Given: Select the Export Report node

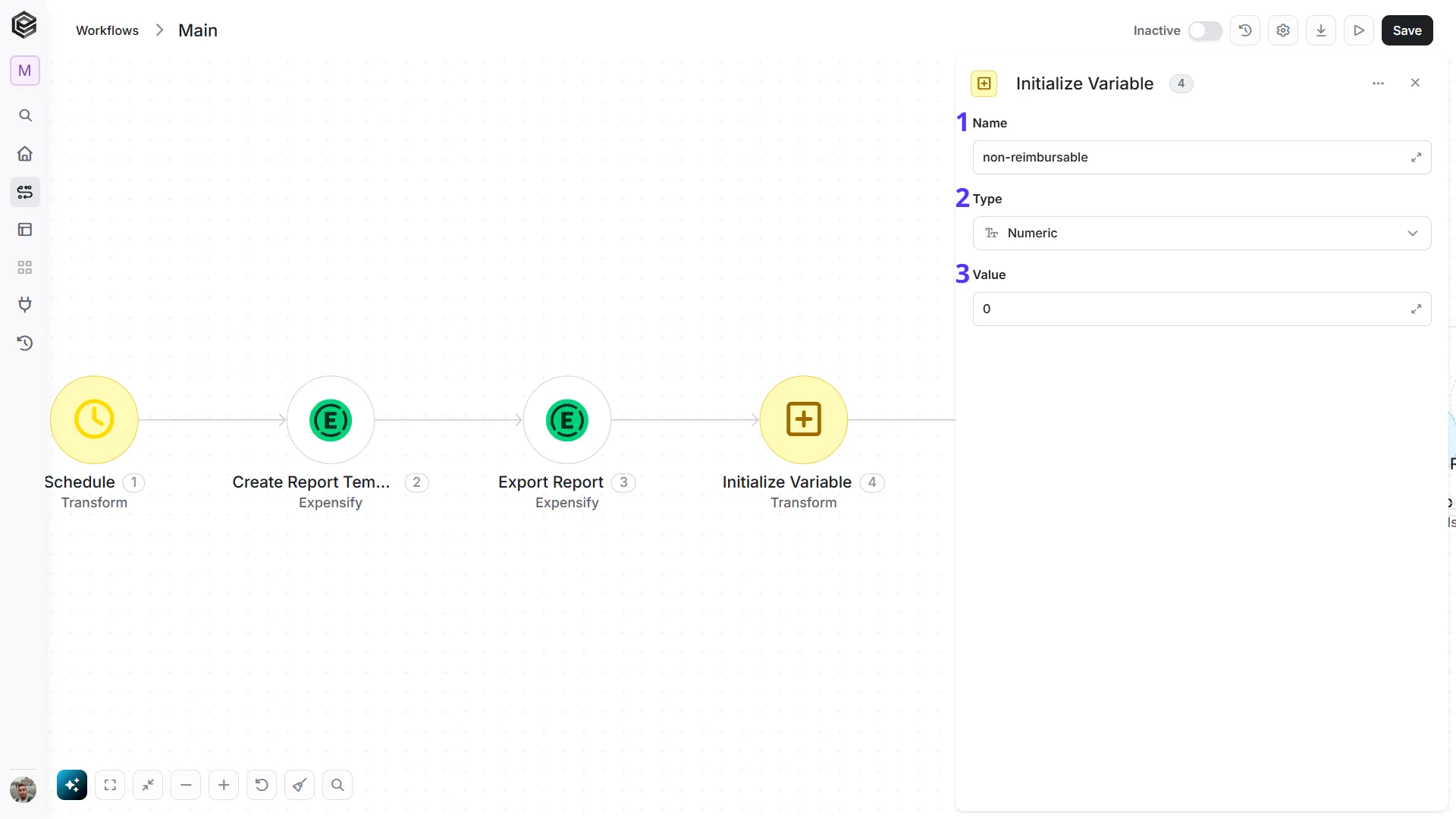Looking at the screenshot, I should (x=567, y=419).
